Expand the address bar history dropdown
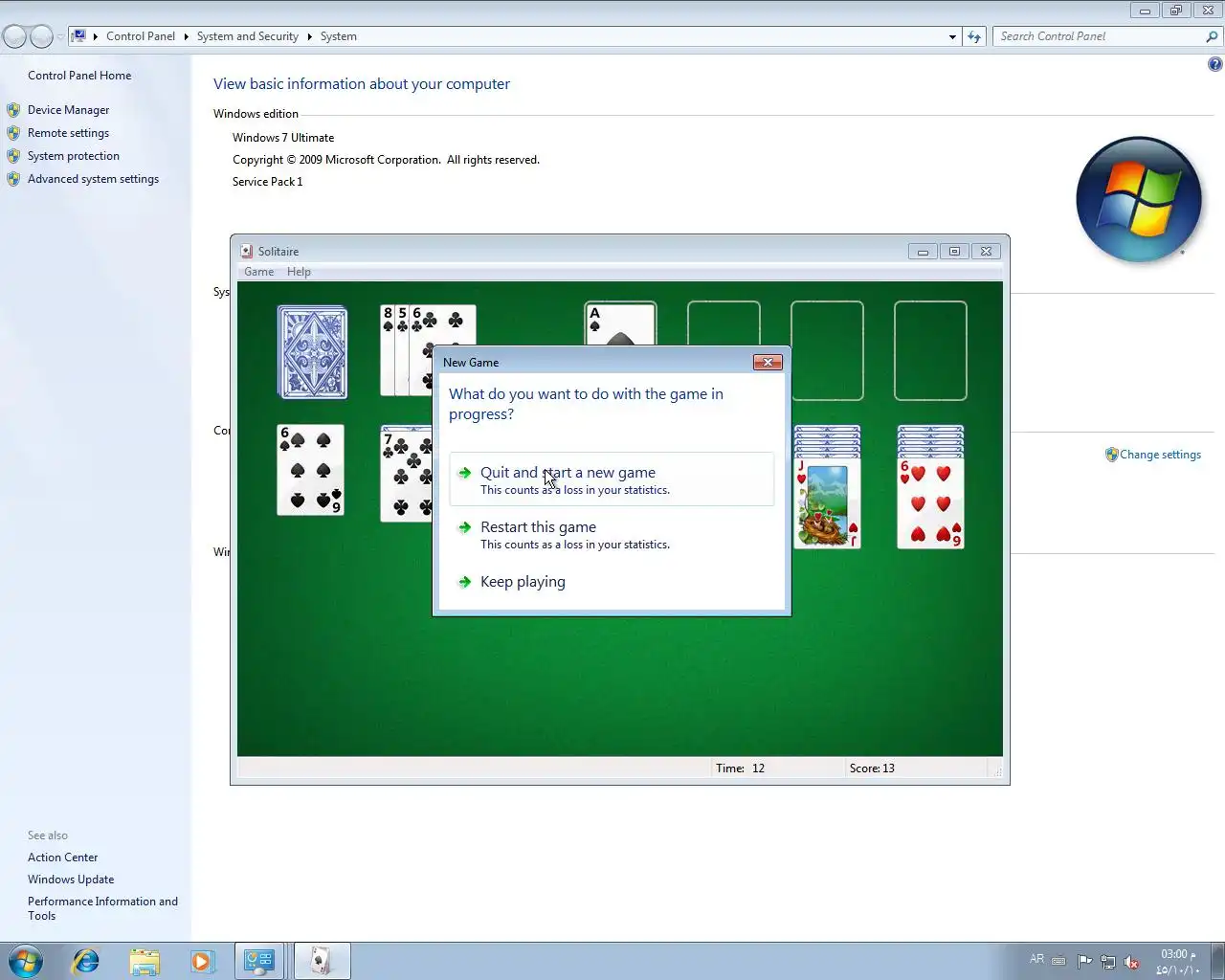The image size is (1225, 980). point(952,36)
